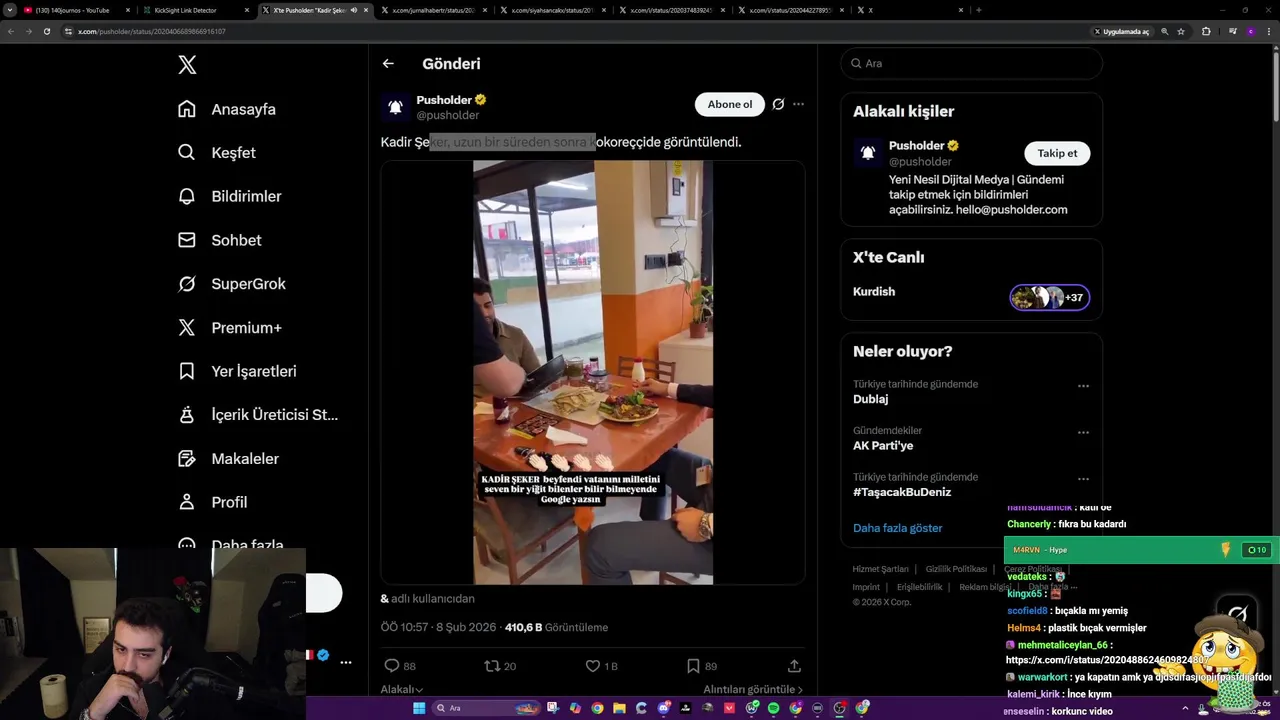This screenshot has width=1280, height=720.
Task: Open more options for Dublaj trend
Action: [x=1083, y=386]
